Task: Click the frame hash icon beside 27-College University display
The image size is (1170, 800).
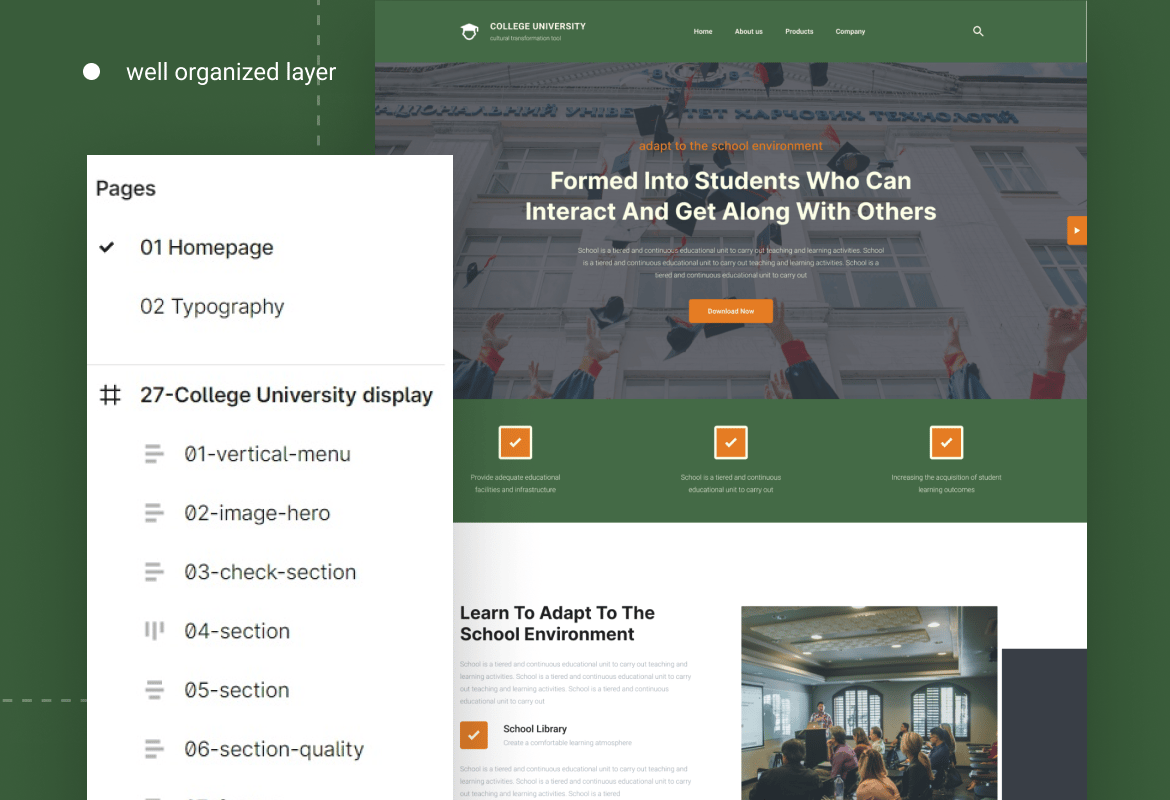Action: (110, 395)
